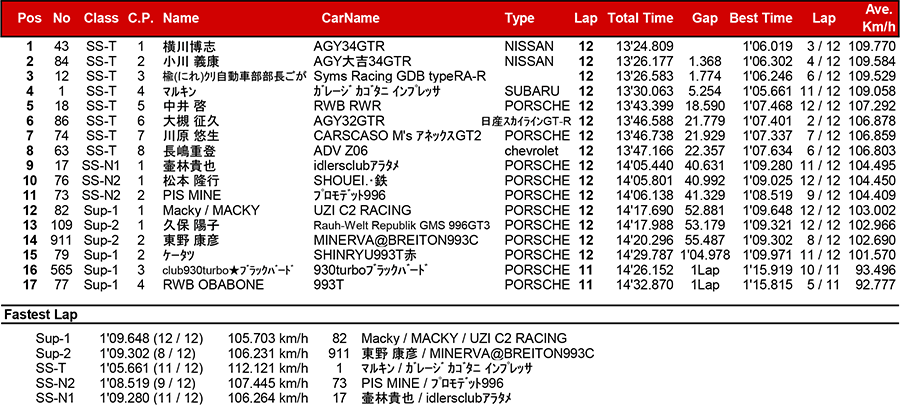The image size is (900, 405).
Task: Click car number 911 in No column
Action: [61, 240]
